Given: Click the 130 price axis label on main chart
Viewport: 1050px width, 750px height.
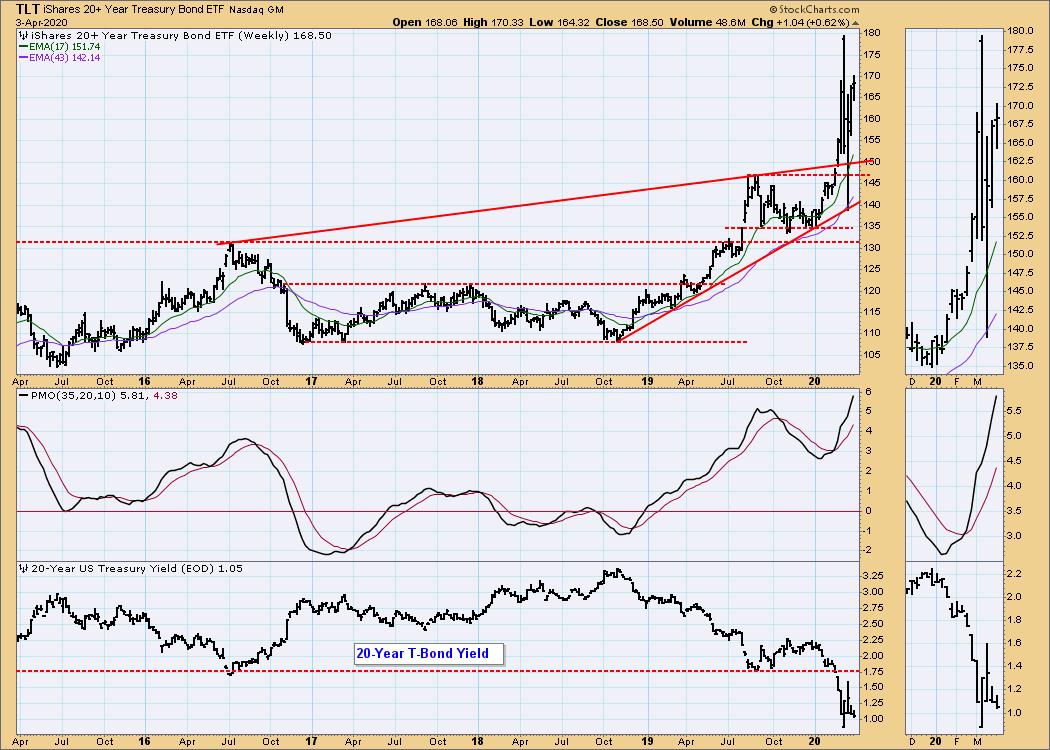Looking at the screenshot, I should pyautogui.click(x=871, y=248).
